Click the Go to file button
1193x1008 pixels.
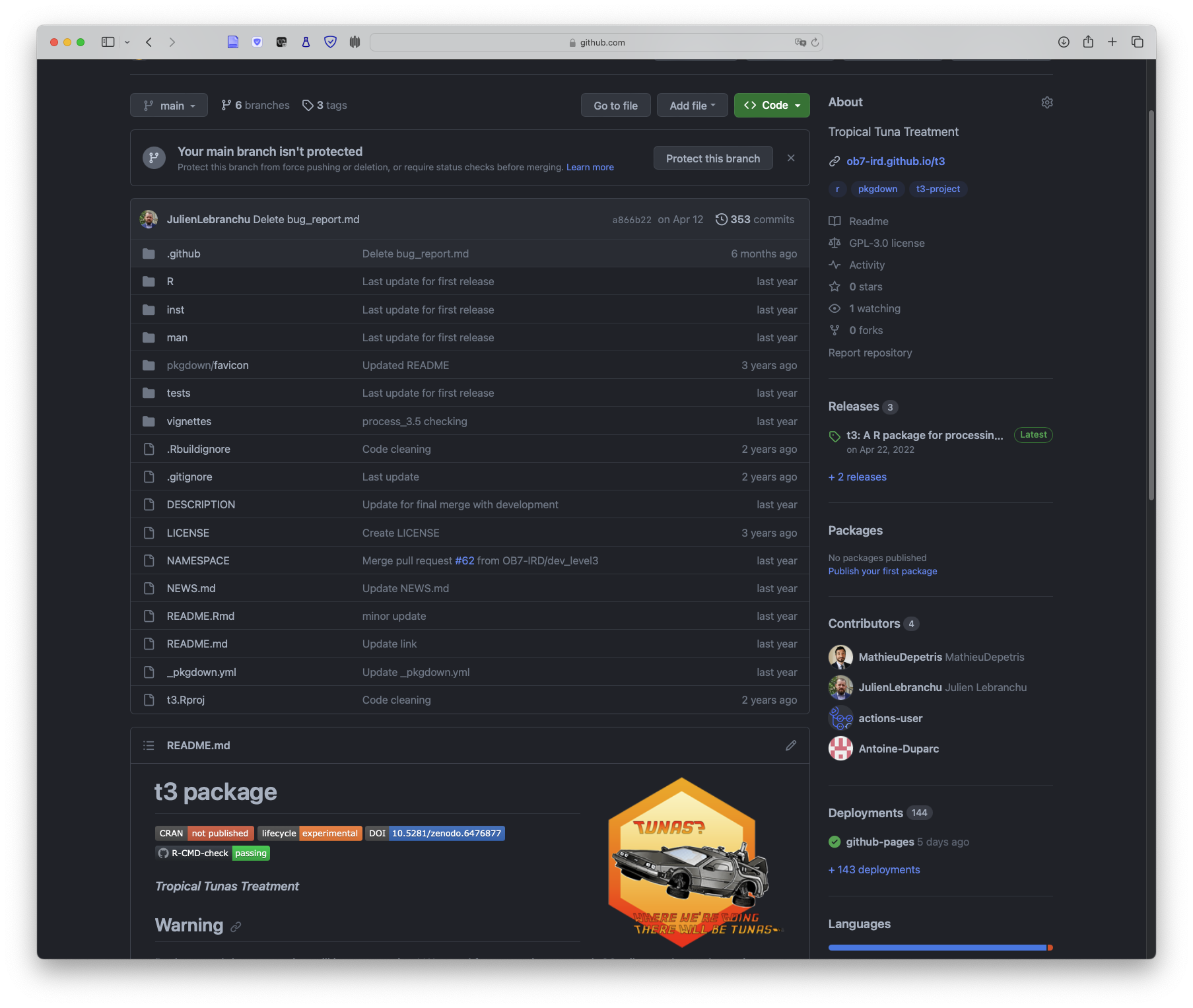click(x=615, y=105)
